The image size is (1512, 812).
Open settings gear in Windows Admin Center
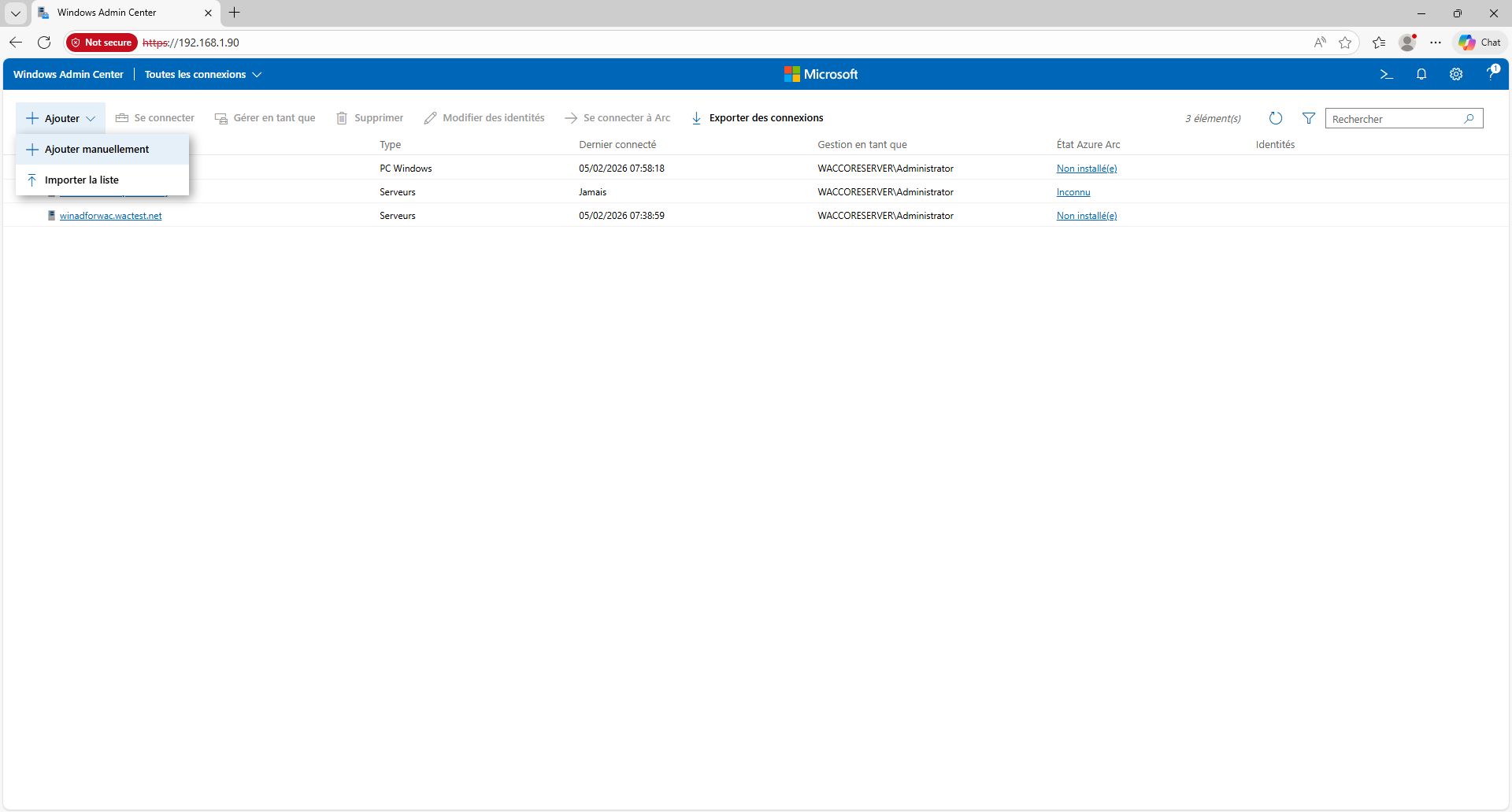(x=1456, y=74)
